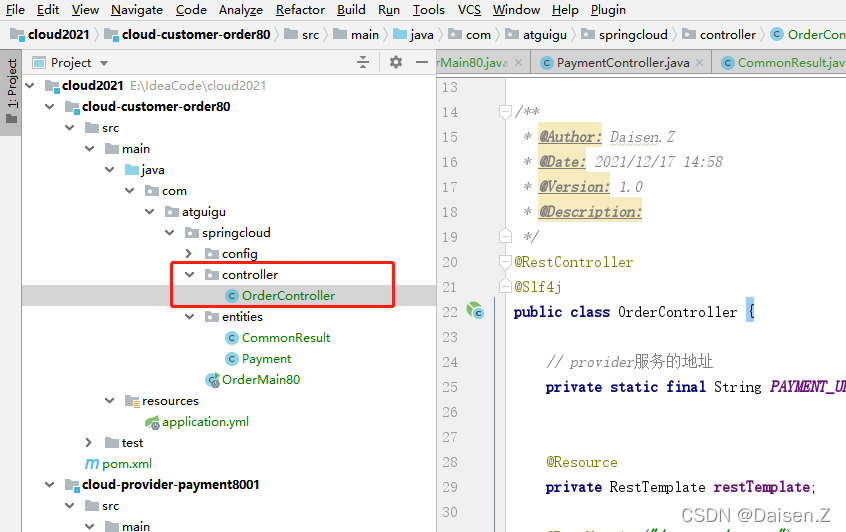Click restTemplate field name in editor
Viewport: 846px width, 532px height.
click(761, 487)
